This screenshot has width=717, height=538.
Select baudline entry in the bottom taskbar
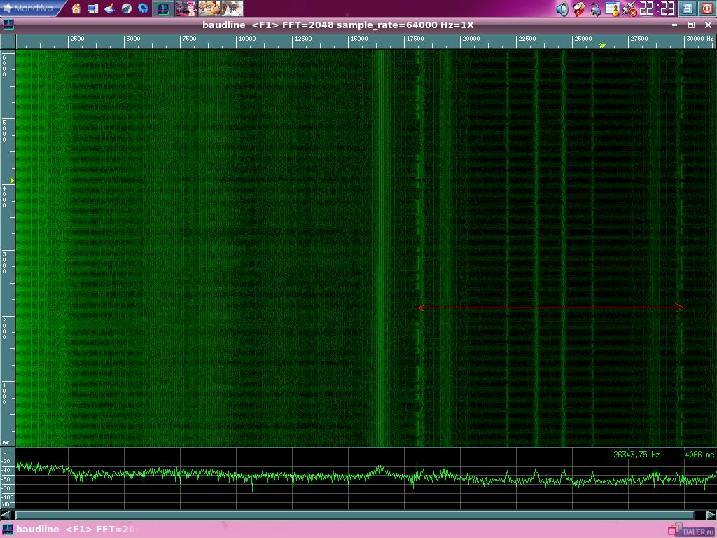tap(69, 529)
